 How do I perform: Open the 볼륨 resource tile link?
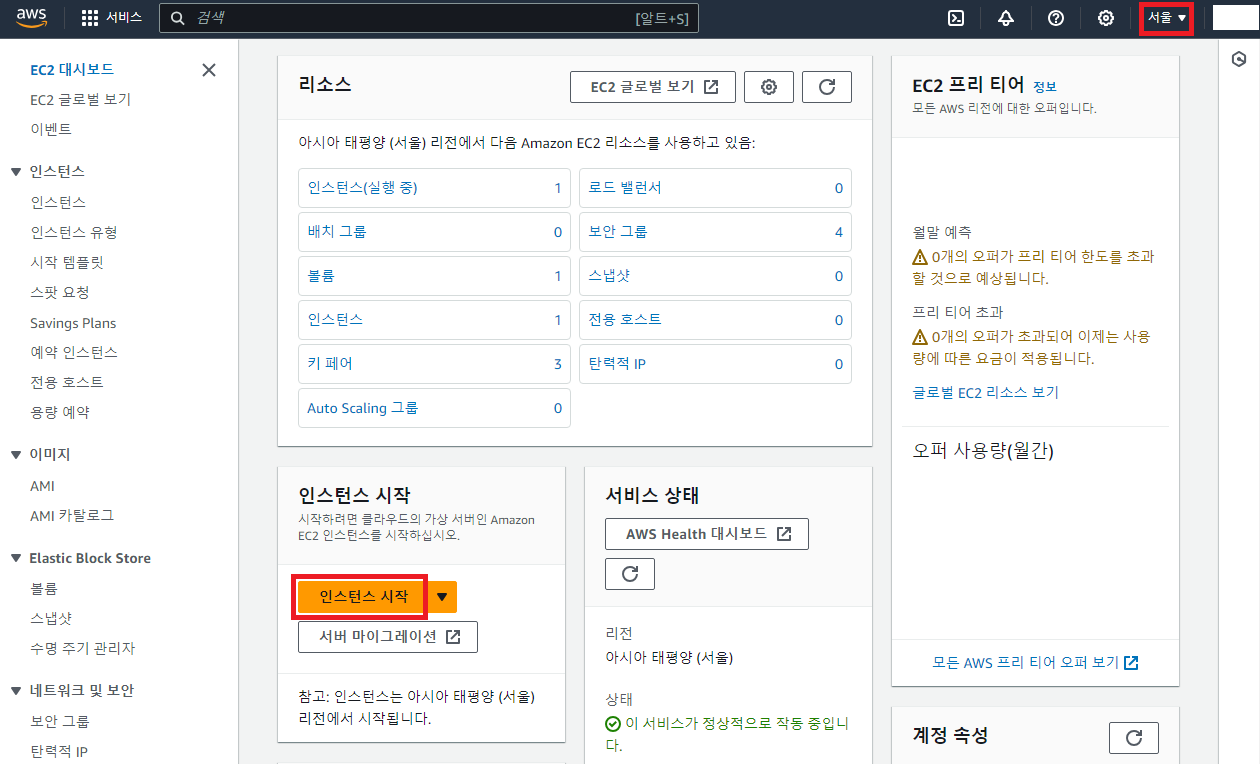[321, 276]
